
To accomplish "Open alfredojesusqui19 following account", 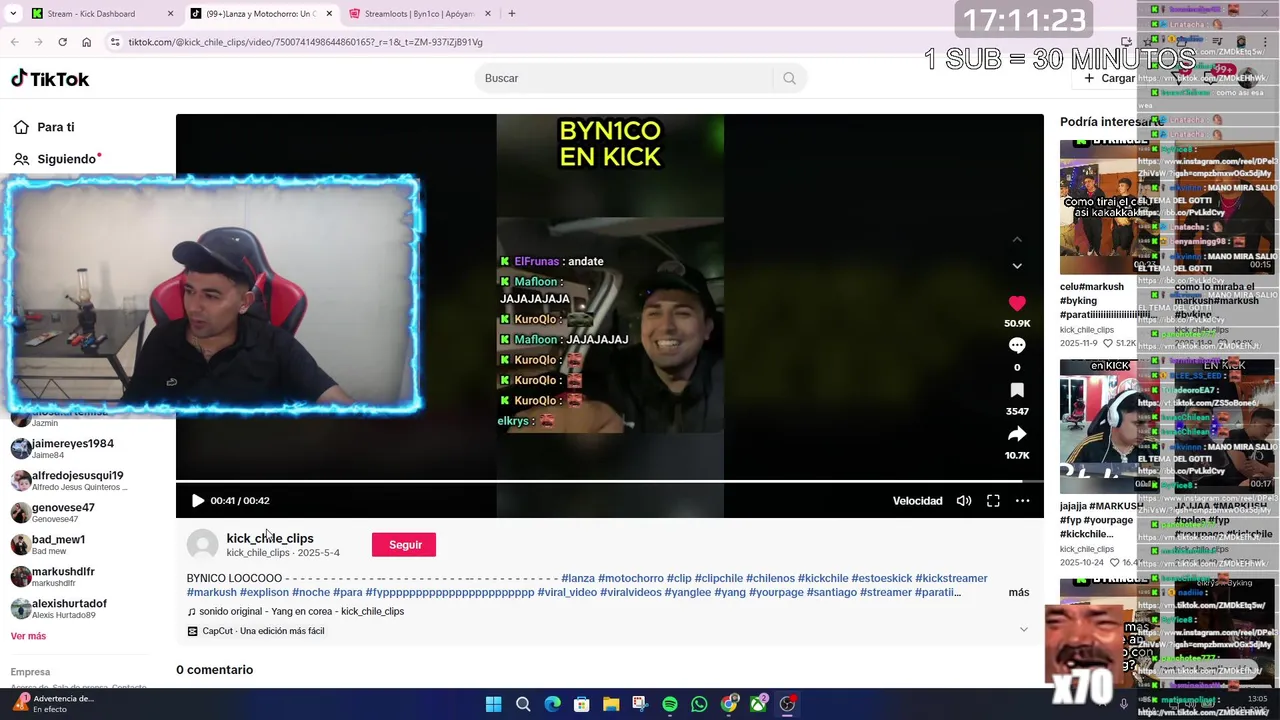I will (x=78, y=480).
